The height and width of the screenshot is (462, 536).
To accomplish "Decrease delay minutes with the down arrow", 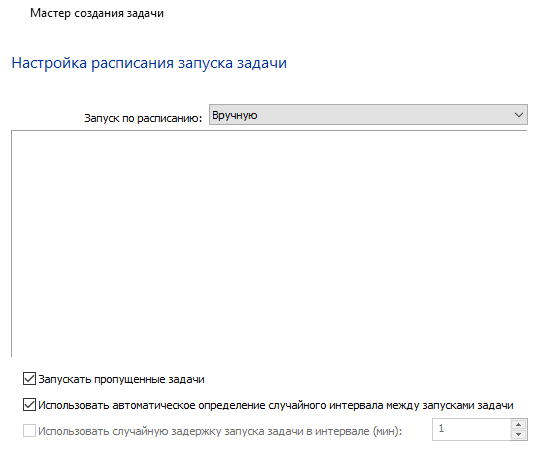I will tap(519, 435).
